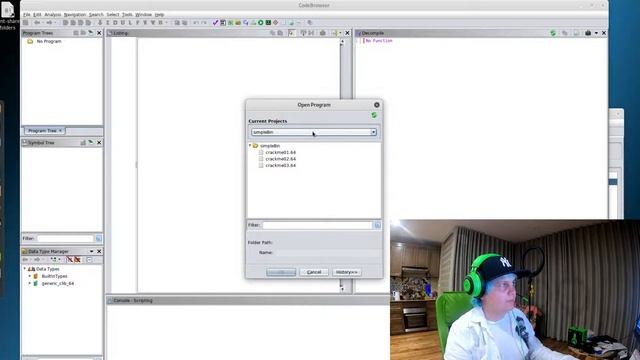The height and width of the screenshot is (360, 640).
Task: Click the Listing cursor location icon
Action: click(x=291, y=33)
